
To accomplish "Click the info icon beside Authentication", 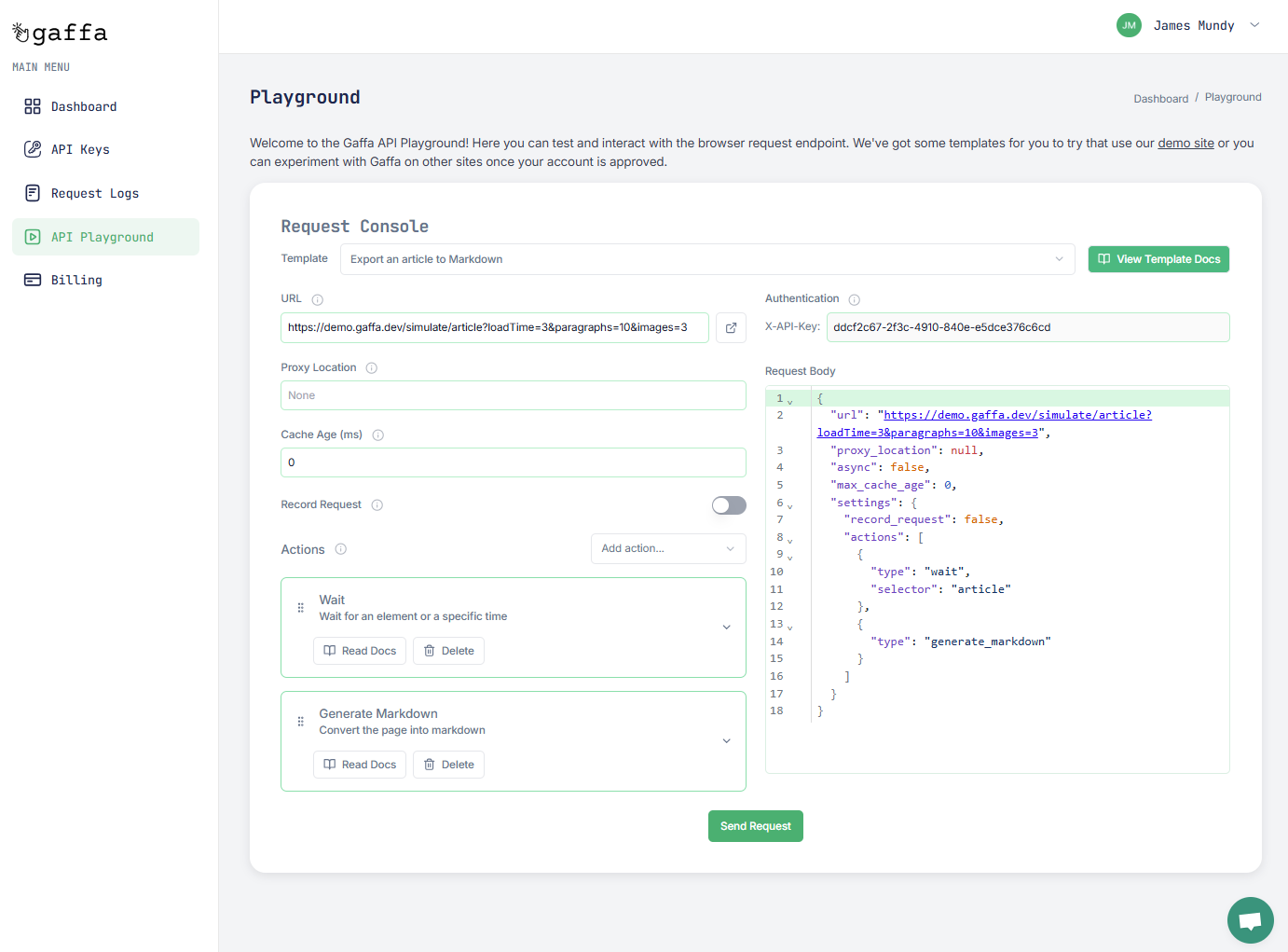I will [x=855, y=298].
